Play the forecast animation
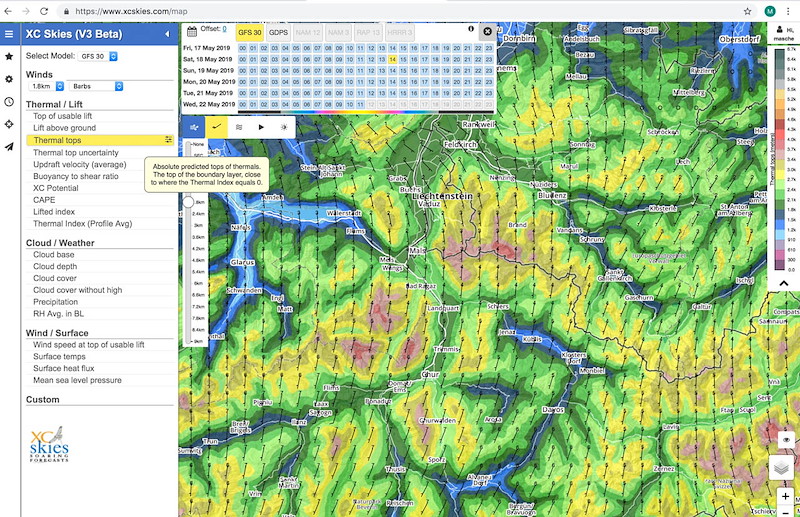 [261, 127]
